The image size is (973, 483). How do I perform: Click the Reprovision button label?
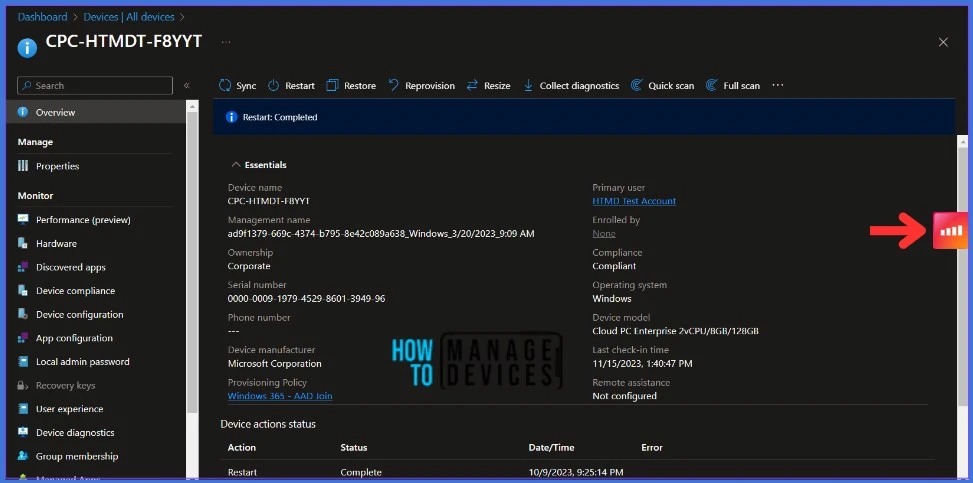pyautogui.click(x=430, y=86)
